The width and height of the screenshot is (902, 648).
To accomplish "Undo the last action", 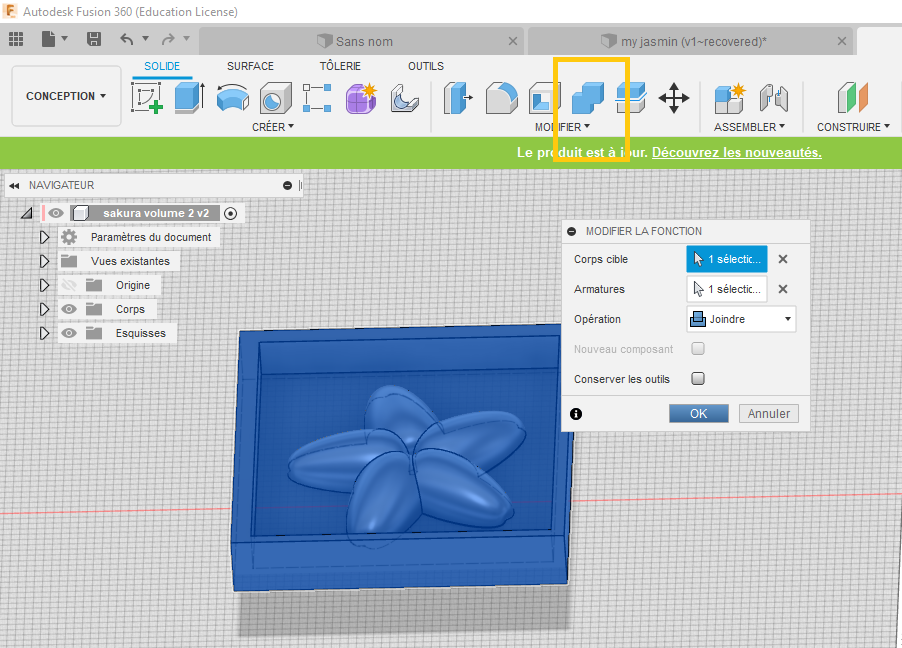I will (127, 39).
